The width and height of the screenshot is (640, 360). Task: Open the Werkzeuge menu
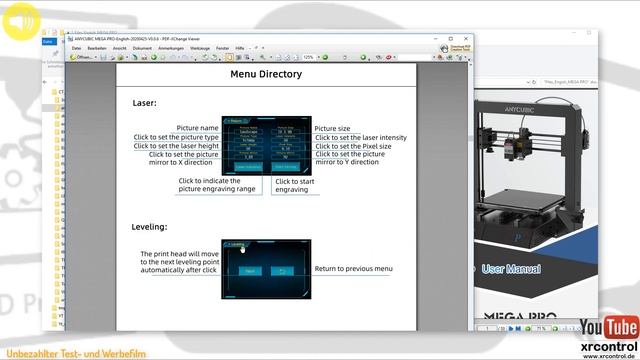tap(200, 48)
